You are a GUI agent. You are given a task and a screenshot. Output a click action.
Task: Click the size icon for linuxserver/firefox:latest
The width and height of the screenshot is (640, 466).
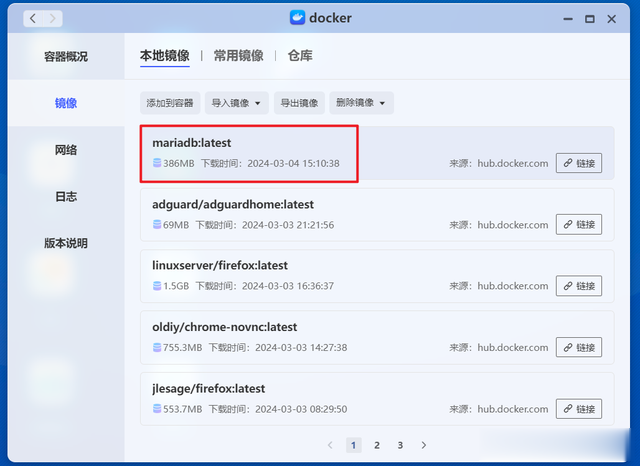coord(157,286)
